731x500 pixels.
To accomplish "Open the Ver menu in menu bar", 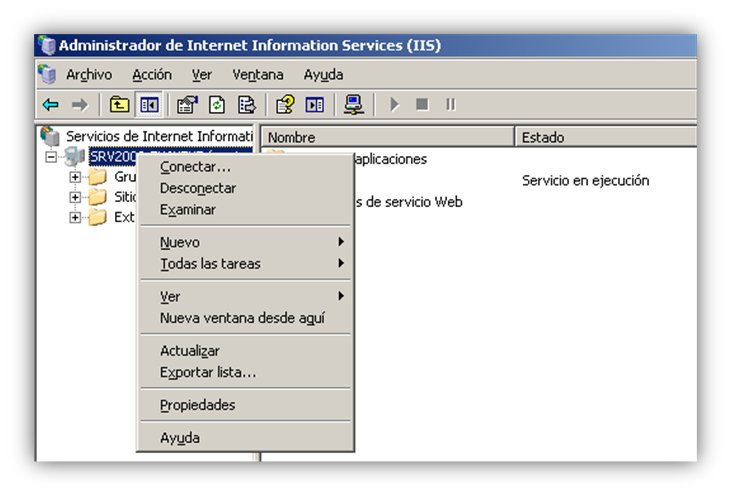I will (202, 75).
